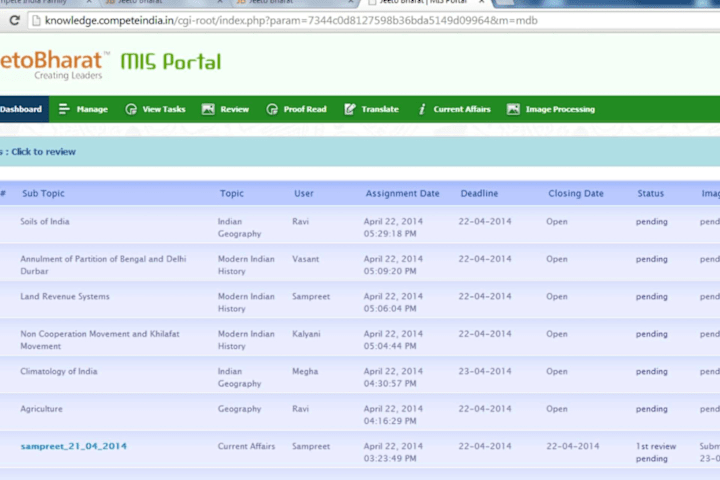Click the Image Processing picture icon

pos(513,109)
